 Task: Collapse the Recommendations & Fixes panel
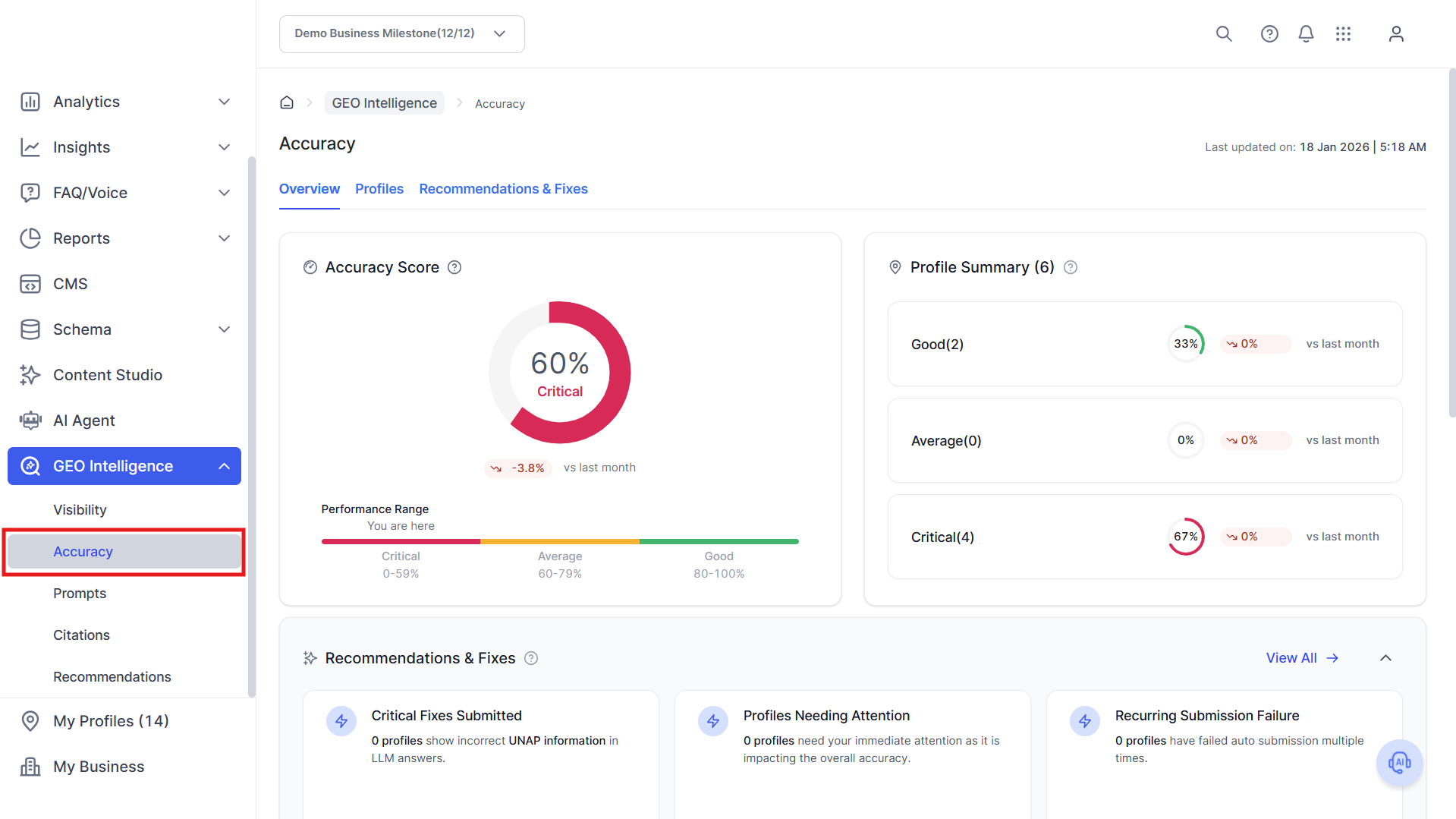click(1385, 658)
